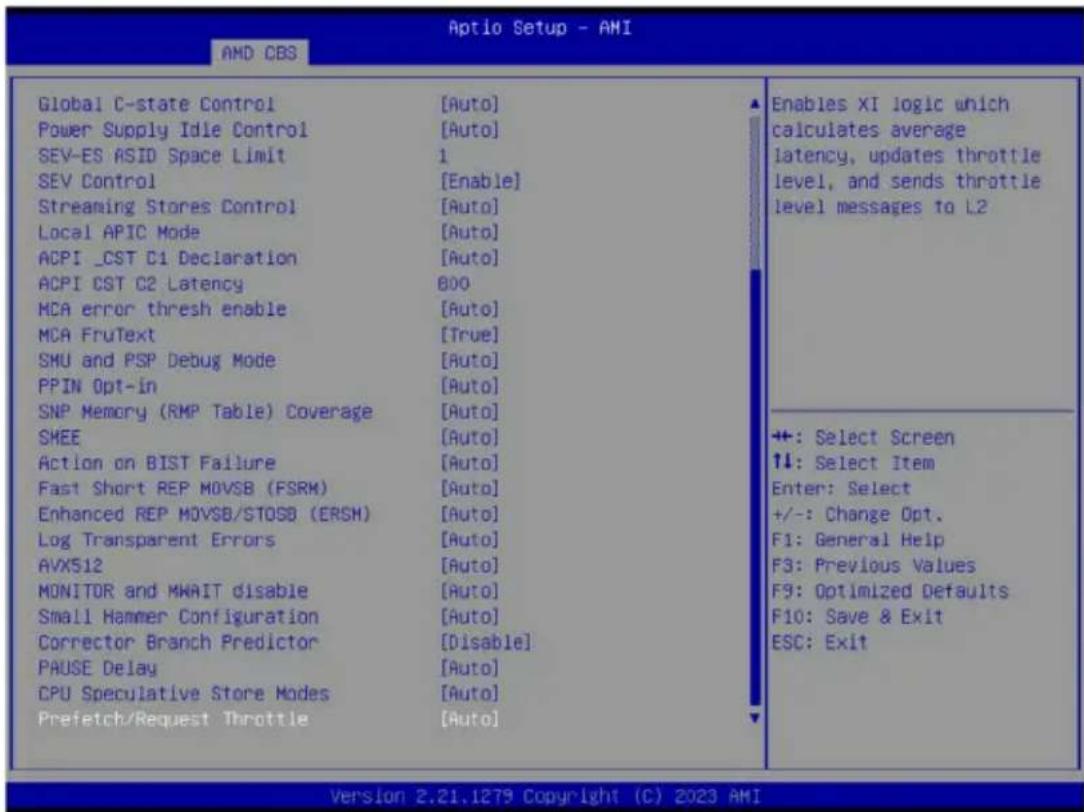Open SMU and PSP Debug Mode [Auto] value
The height and width of the screenshot is (812, 1084).
pyautogui.click(x=469, y=360)
